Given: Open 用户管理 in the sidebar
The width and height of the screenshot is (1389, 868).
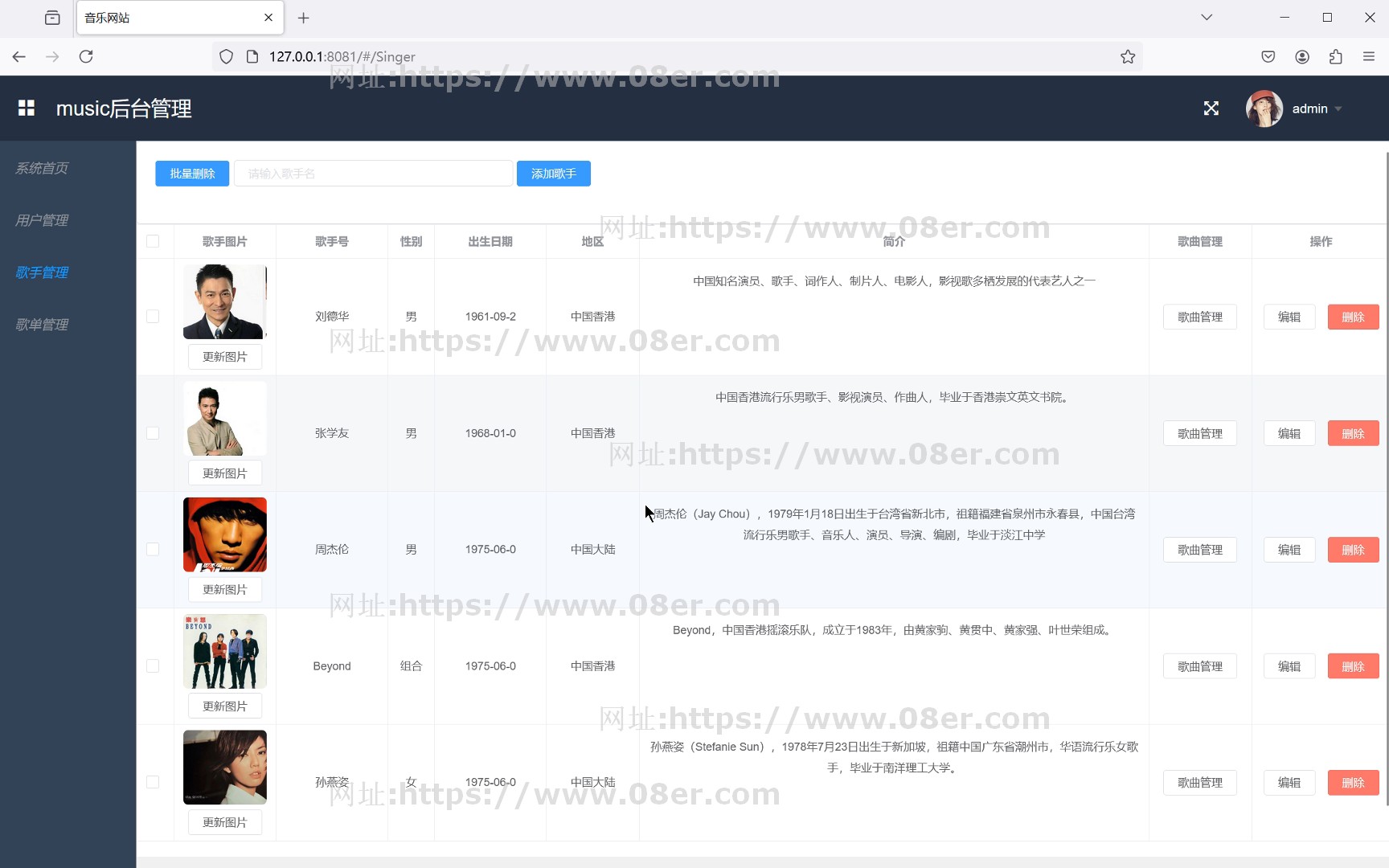Looking at the screenshot, I should pyautogui.click(x=42, y=220).
